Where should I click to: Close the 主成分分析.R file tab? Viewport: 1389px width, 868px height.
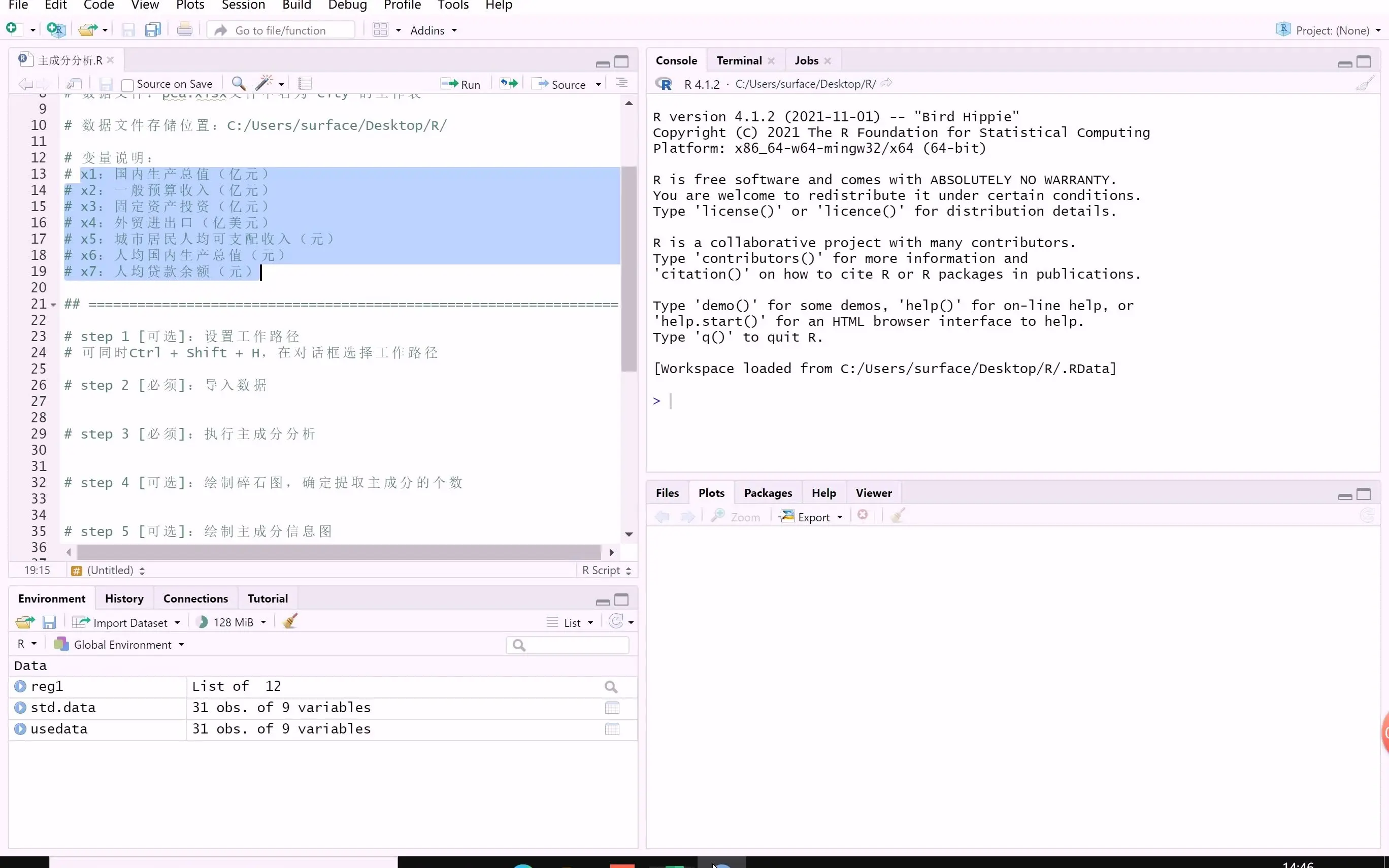tap(111, 60)
